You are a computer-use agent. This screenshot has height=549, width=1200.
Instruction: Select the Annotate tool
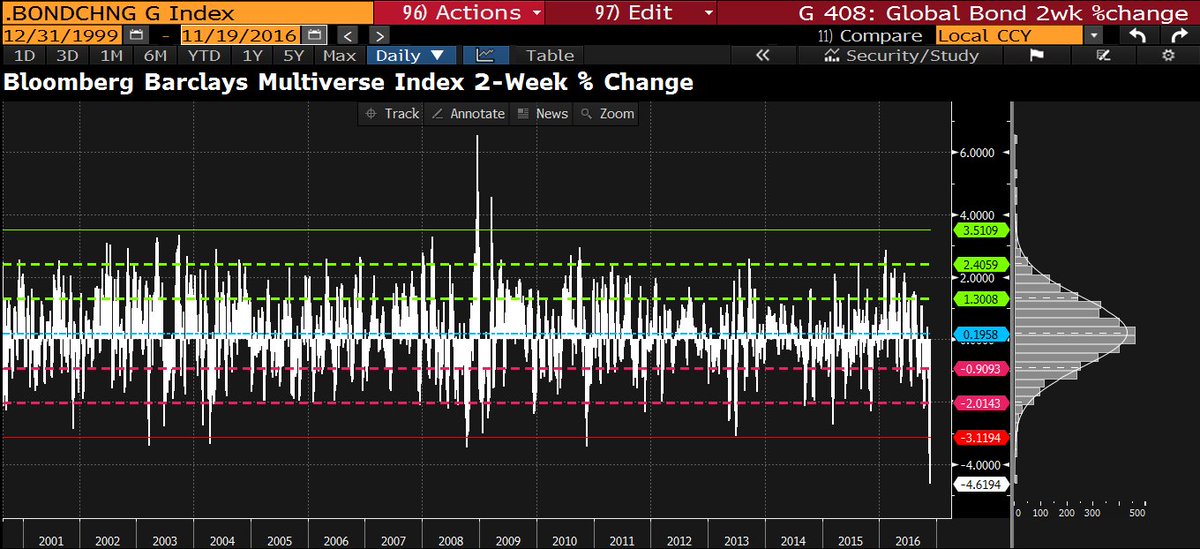pos(468,113)
